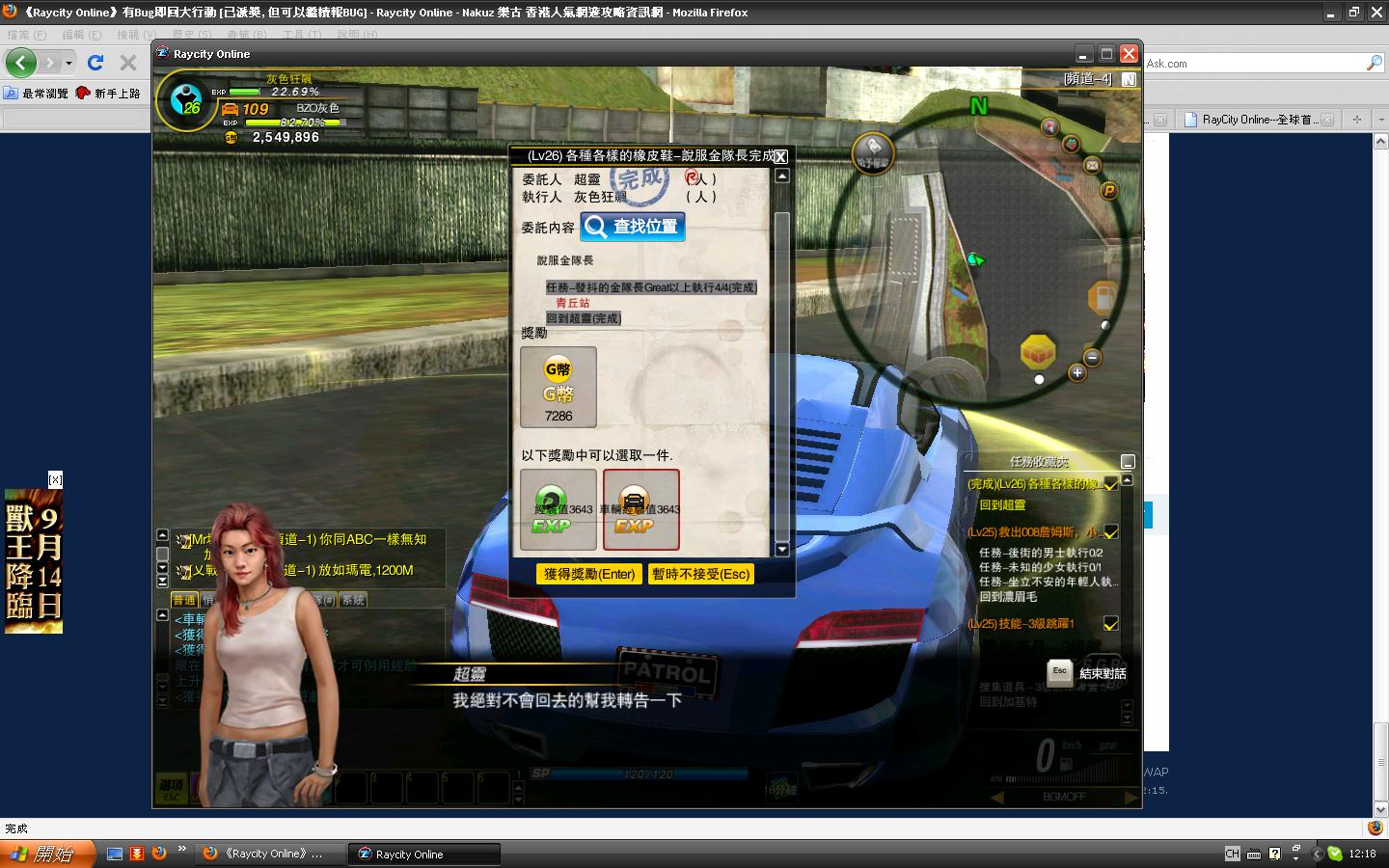This screenshot has height=868, width=1389.
Task: Click the yellow cargo box minimap icon
Action: (1038, 352)
